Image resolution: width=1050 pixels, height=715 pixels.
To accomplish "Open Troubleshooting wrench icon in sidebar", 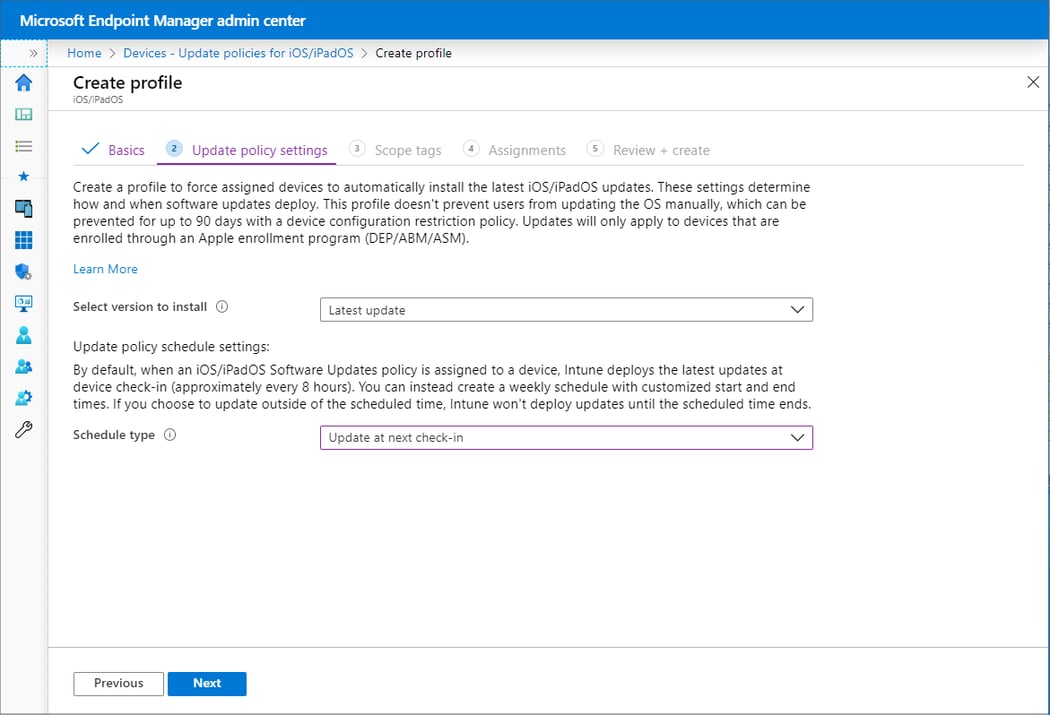I will pyautogui.click(x=22, y=428).
